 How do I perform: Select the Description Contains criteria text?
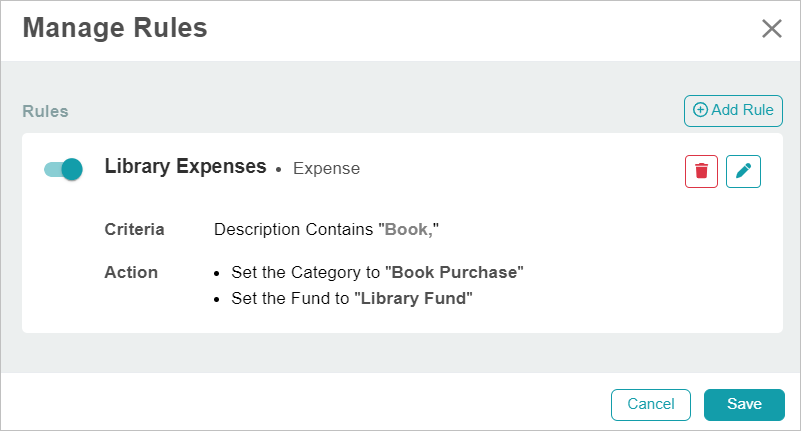click(326, 229)
